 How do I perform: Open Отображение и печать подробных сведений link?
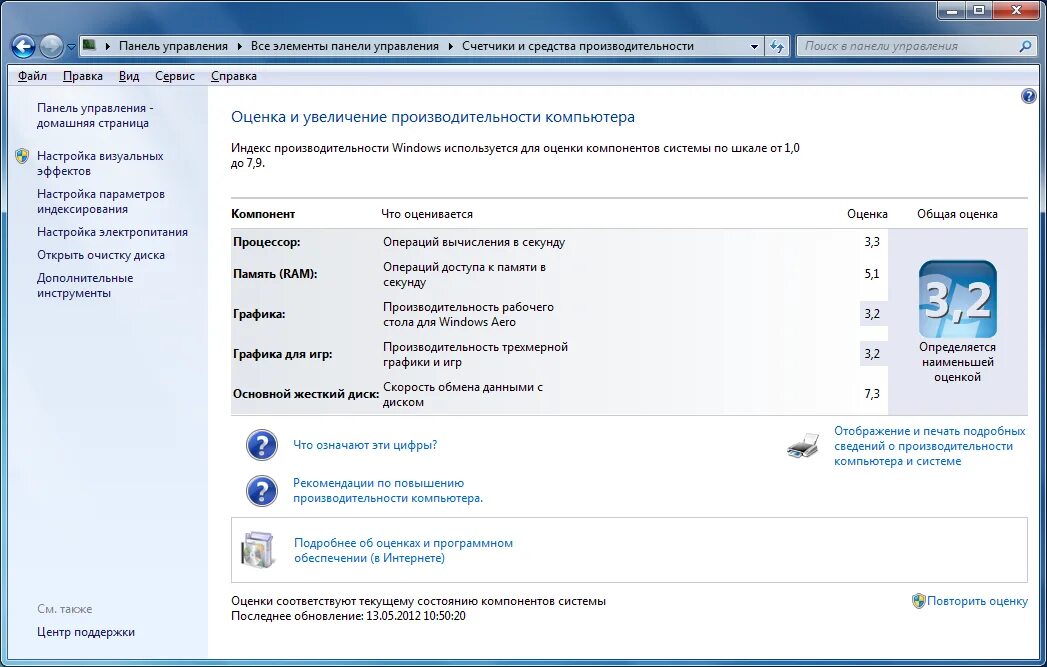pos(929,446)
